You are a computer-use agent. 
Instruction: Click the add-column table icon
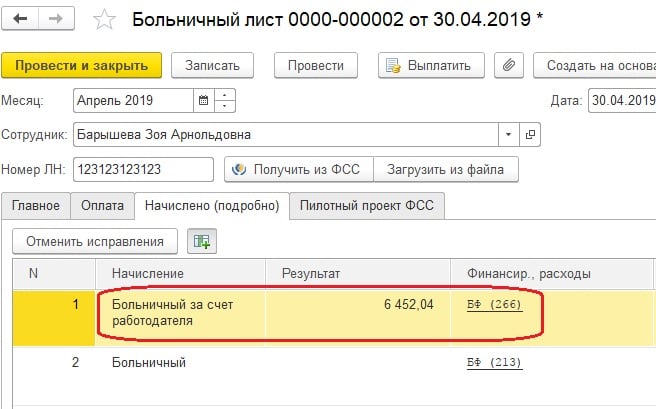click(x=202, y=241)
